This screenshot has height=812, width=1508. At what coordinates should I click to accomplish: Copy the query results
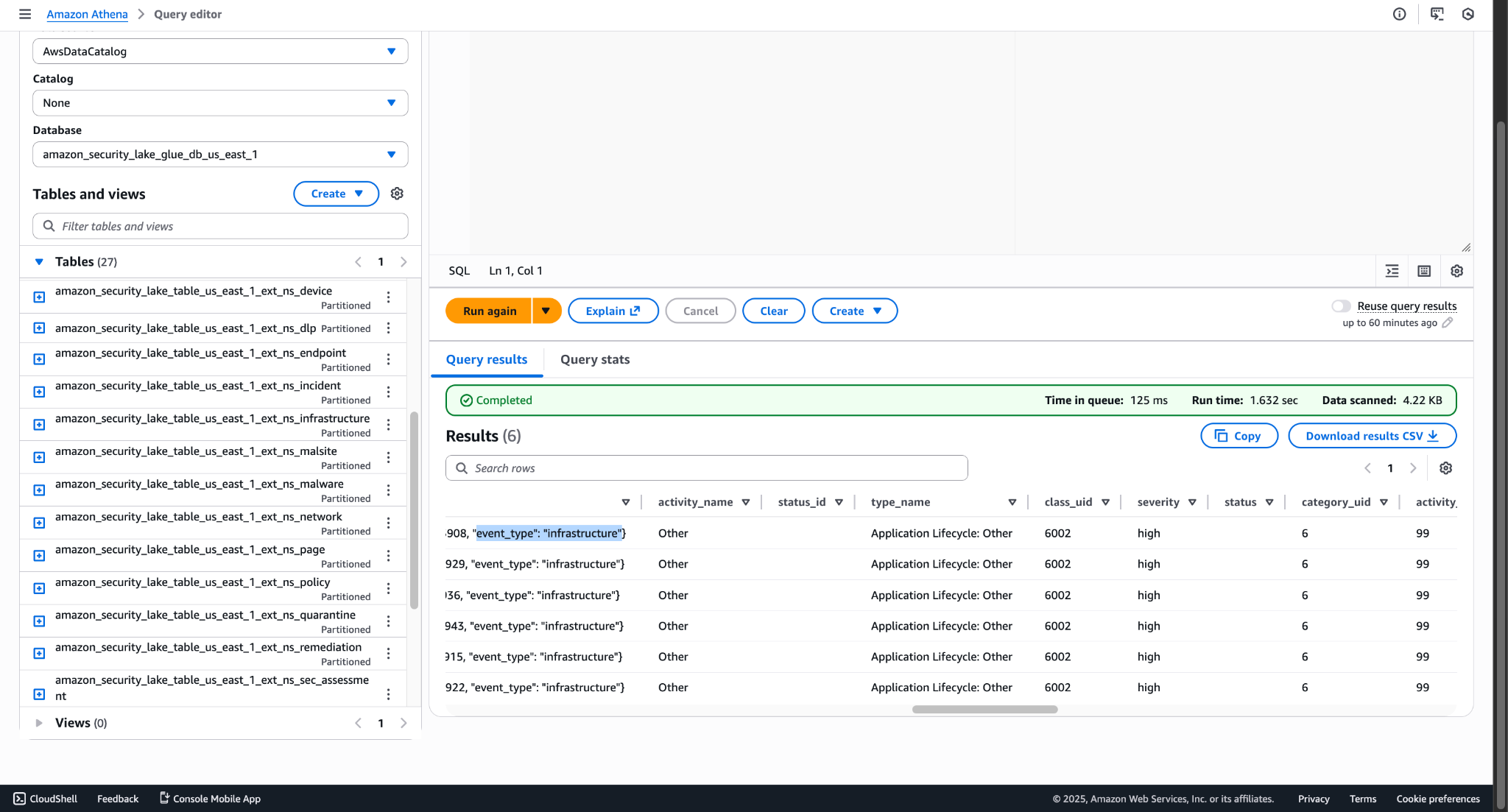pos(1239,436)
